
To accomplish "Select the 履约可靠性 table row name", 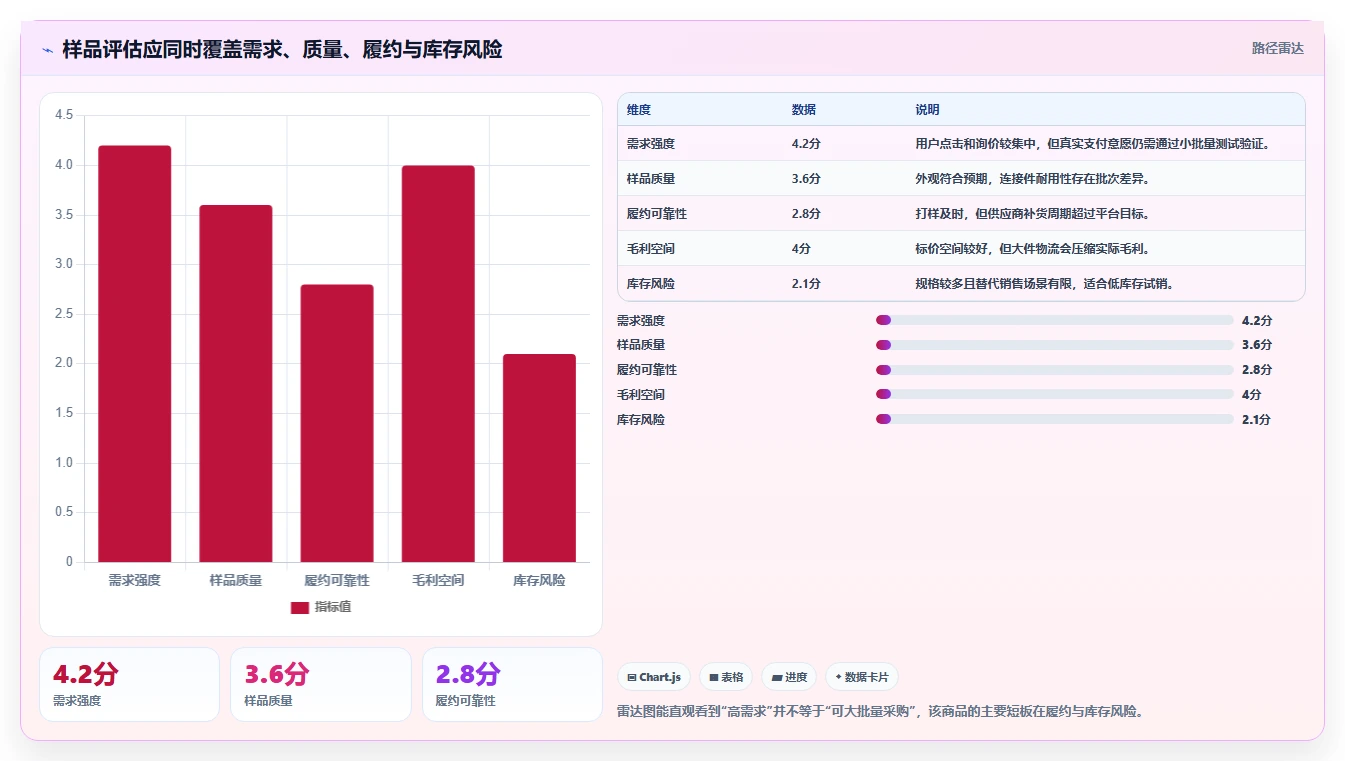I will coord(657,214).
